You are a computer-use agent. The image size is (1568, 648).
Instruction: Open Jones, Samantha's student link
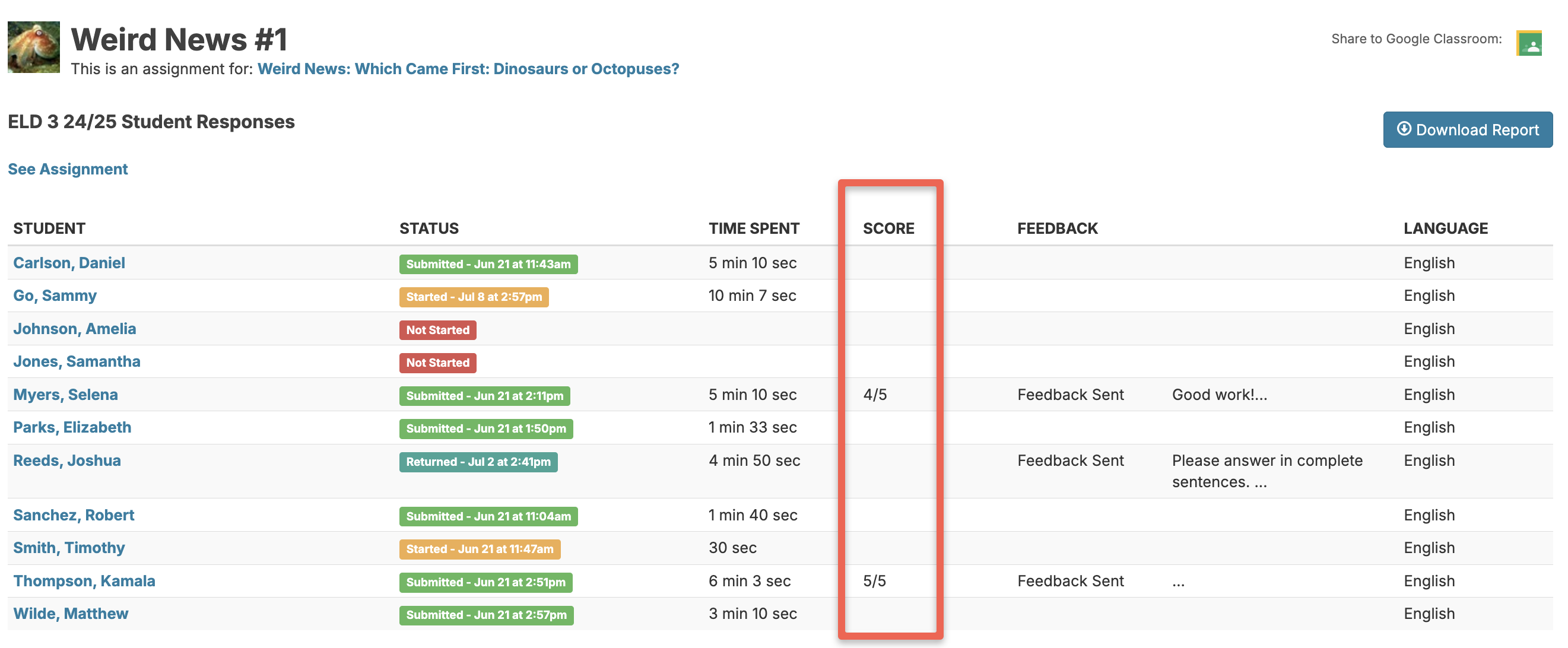pyautogui.click(x=77, y=361)
